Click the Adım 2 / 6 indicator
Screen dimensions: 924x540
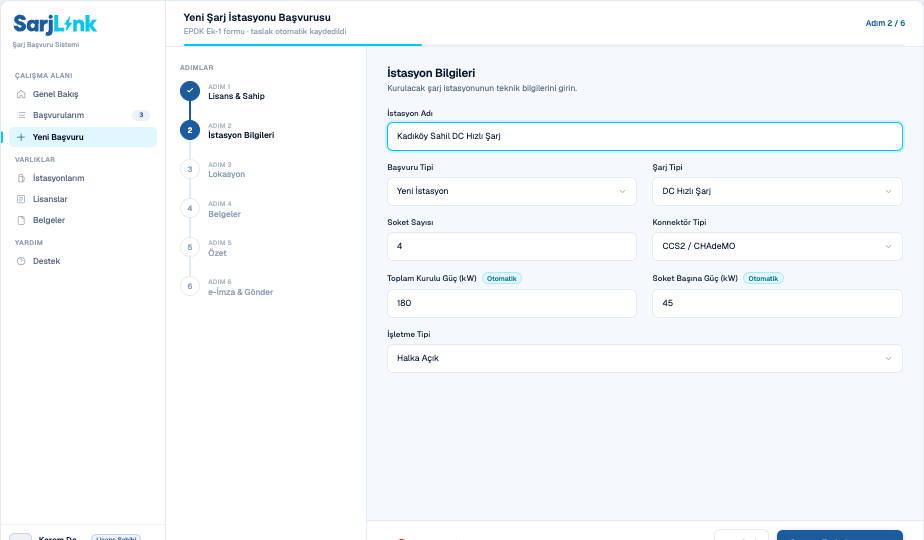[885, 23]
